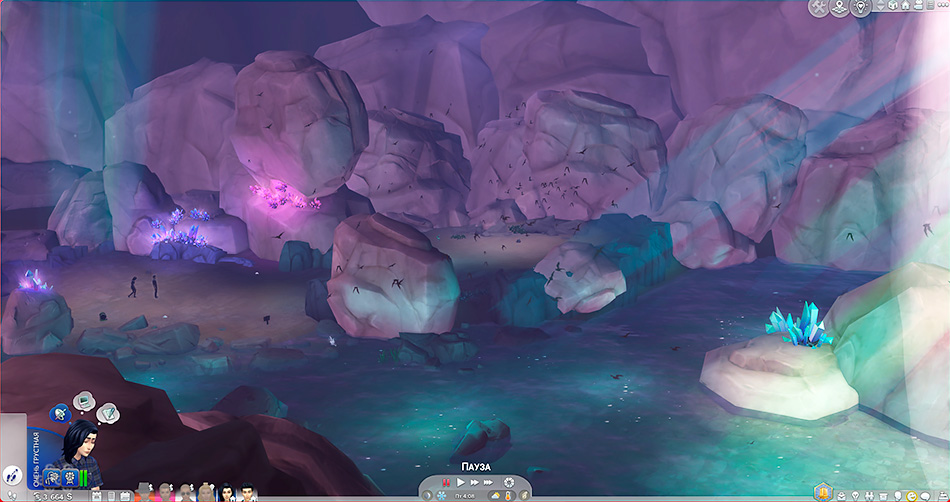Screen dimensions: 950x502
Task: Click the round icon right of thermometer
Action: [x=524, y=496]
